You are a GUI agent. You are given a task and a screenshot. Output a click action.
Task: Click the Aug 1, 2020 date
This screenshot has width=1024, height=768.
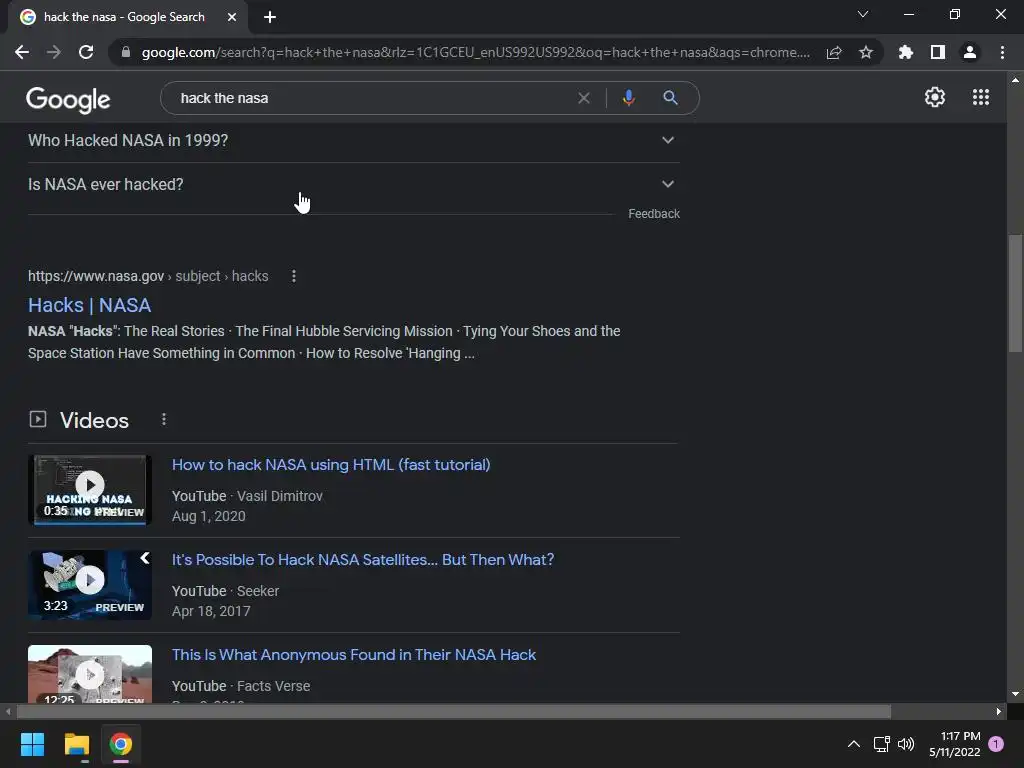(209, 516)
